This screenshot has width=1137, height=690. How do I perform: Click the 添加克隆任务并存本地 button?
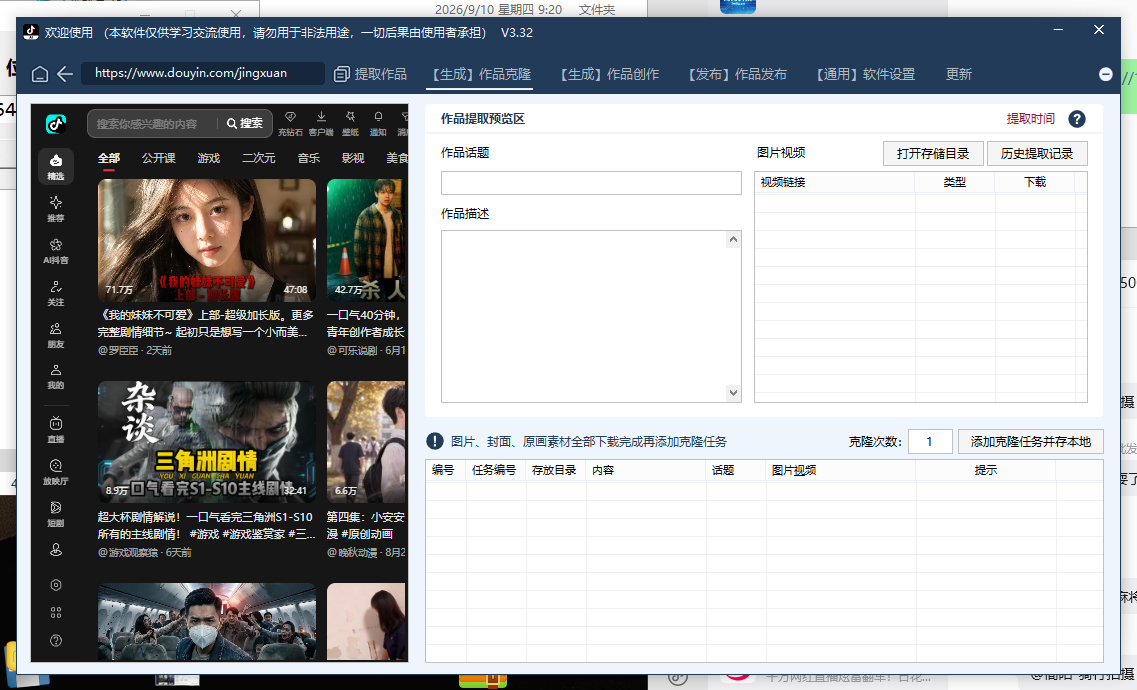1030,441
